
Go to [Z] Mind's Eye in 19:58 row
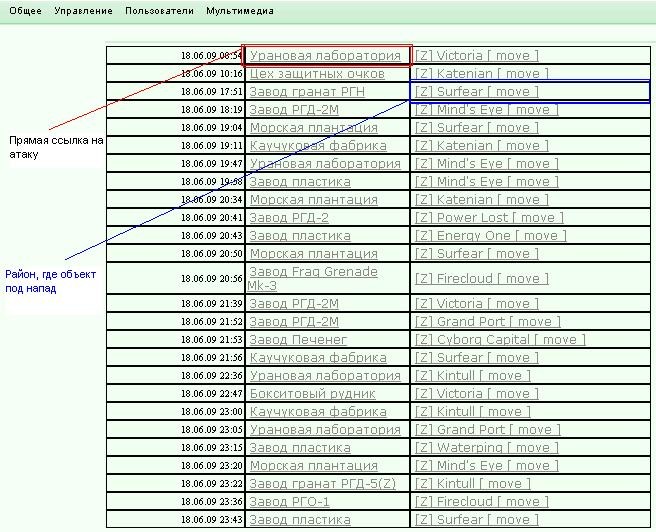click(x=487, y=182)
